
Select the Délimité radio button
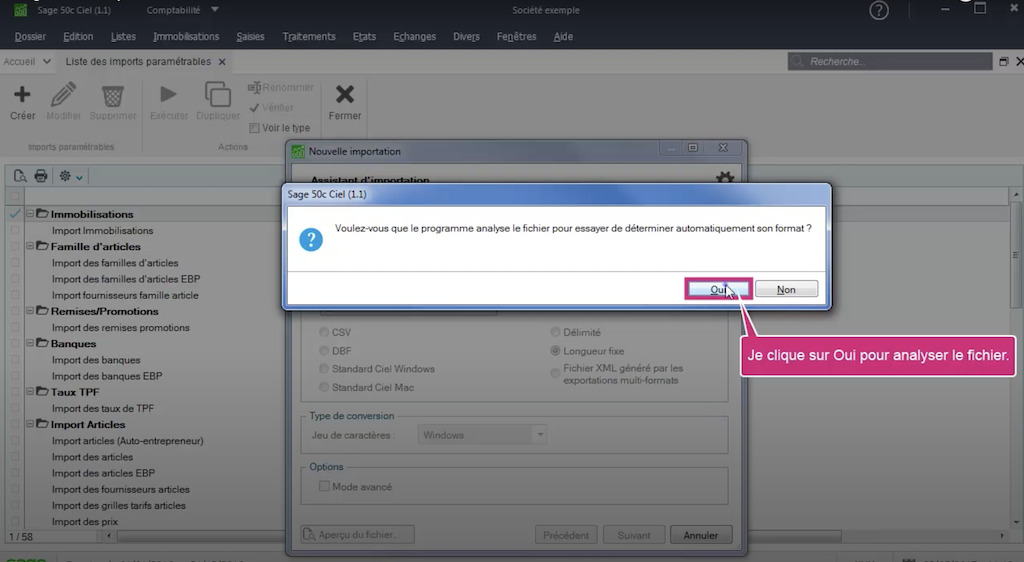[x=555, y=332]
